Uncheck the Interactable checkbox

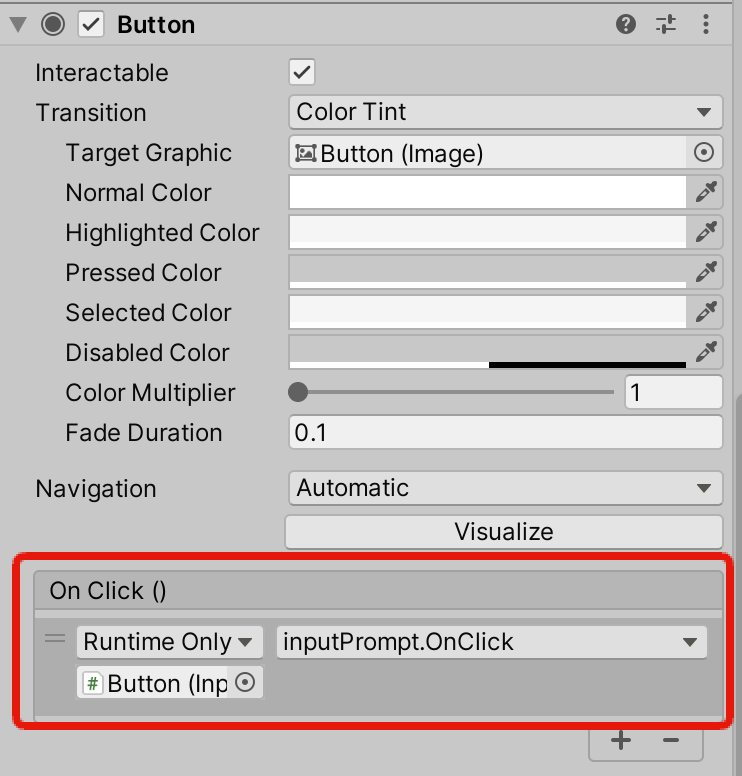(x=301, y=72)
